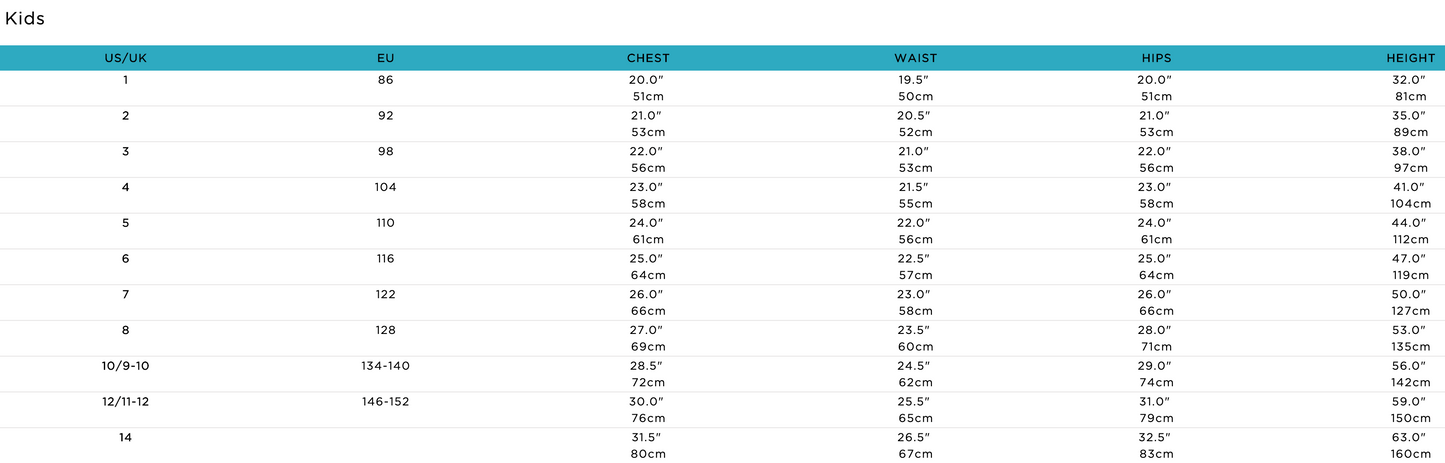Select the US/UK column header

tap(125, 58)
